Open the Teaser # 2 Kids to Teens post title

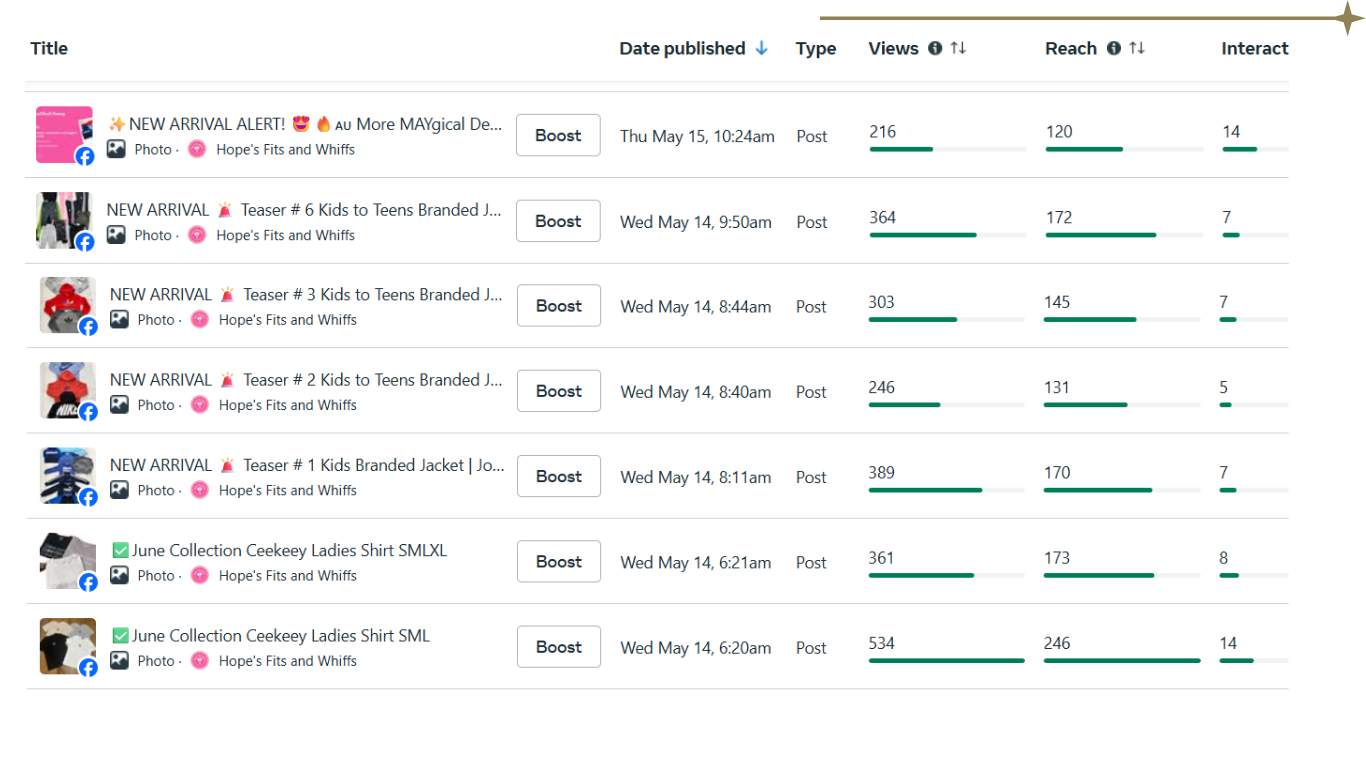305,380
